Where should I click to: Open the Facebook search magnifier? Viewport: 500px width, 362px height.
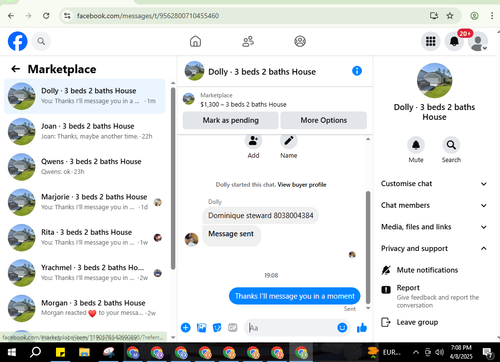click(41, 41)
